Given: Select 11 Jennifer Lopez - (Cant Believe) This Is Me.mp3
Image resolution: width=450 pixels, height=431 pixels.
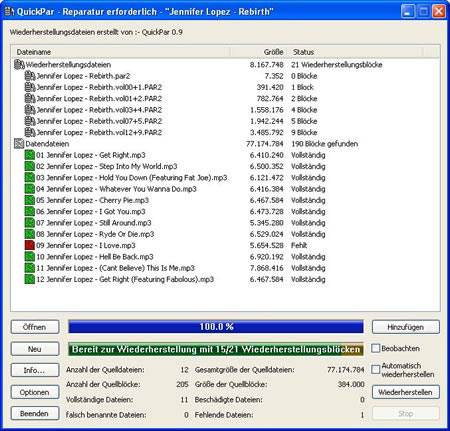Looking at the screenshot, I should pos(115,268).
